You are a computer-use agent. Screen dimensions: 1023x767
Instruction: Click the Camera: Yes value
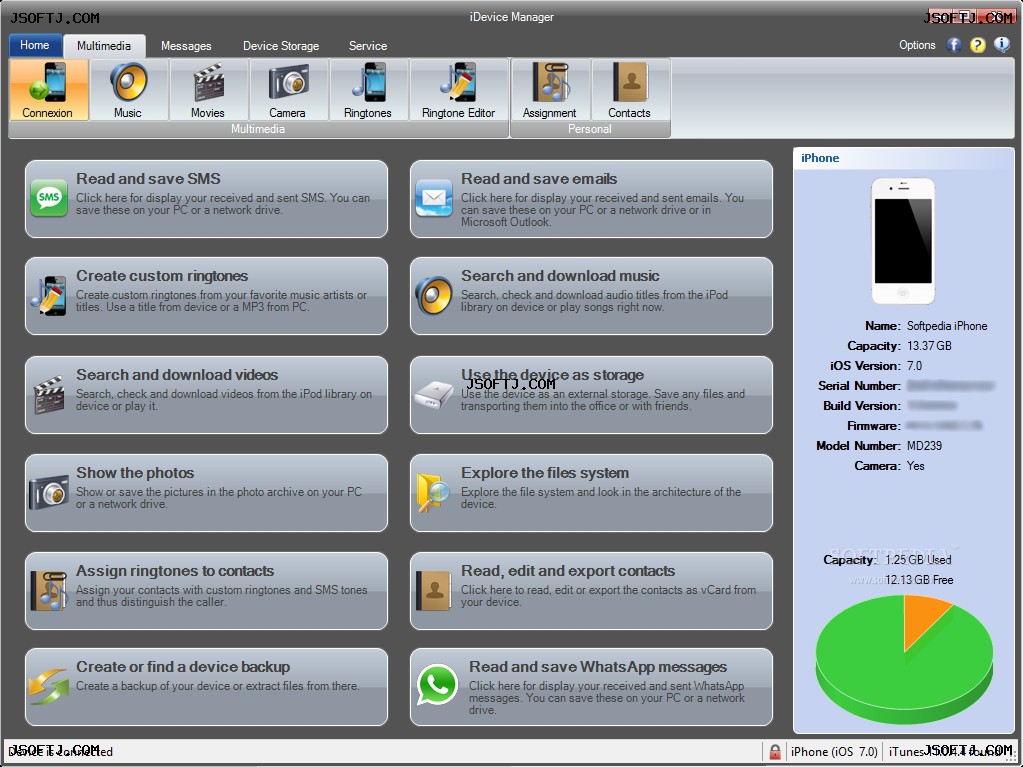click(x=915, y=466)
